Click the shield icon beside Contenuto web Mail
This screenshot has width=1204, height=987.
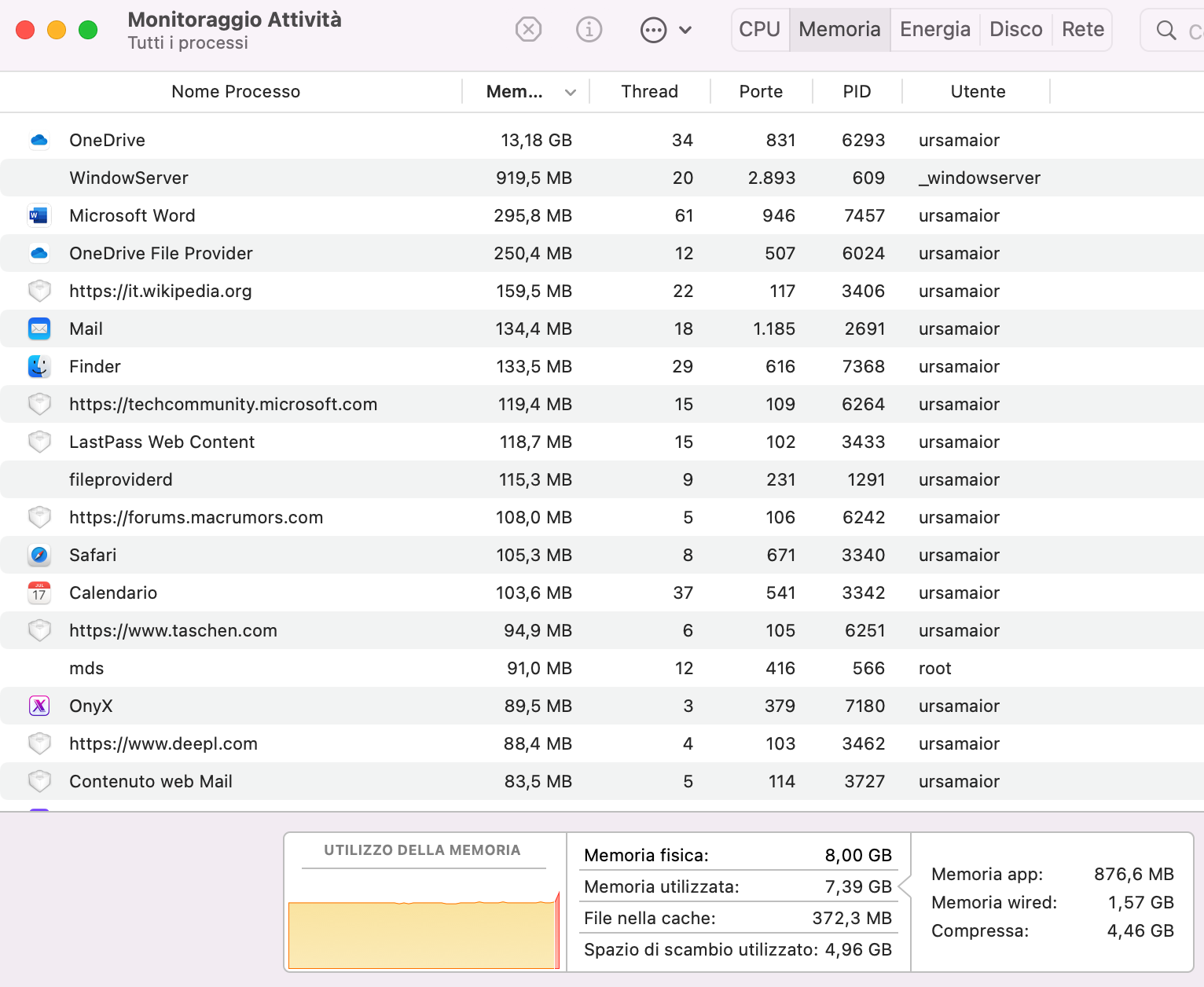(x=39, y=781)
